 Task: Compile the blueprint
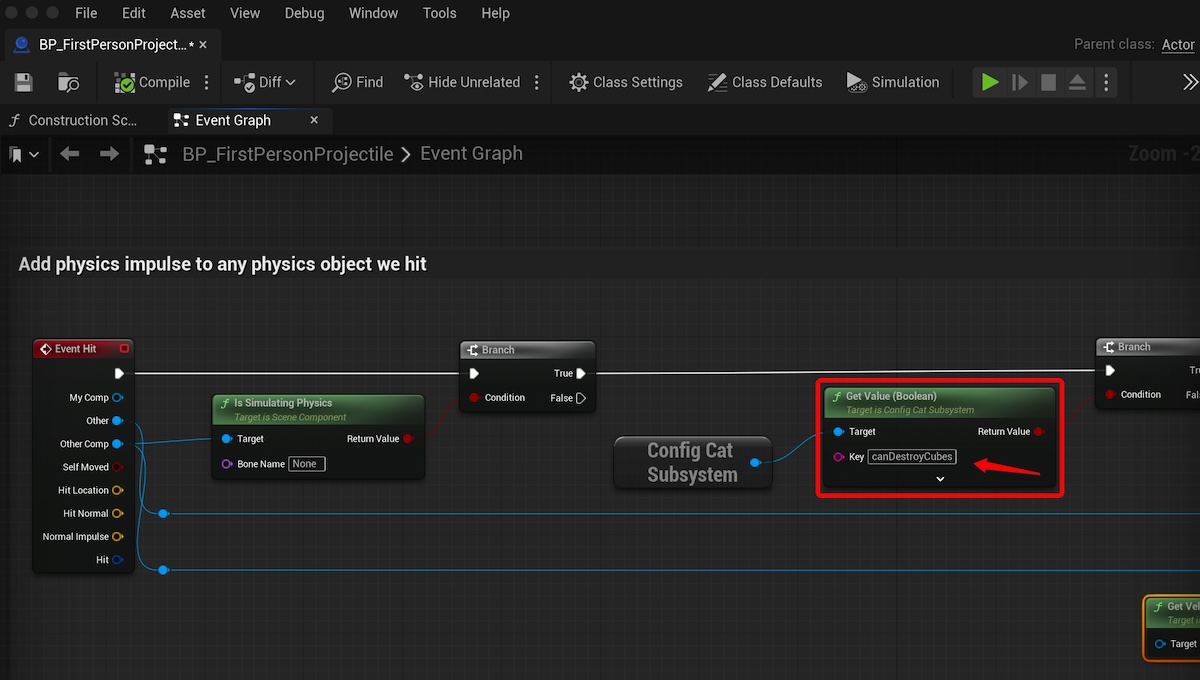click(x=152, y=82)
